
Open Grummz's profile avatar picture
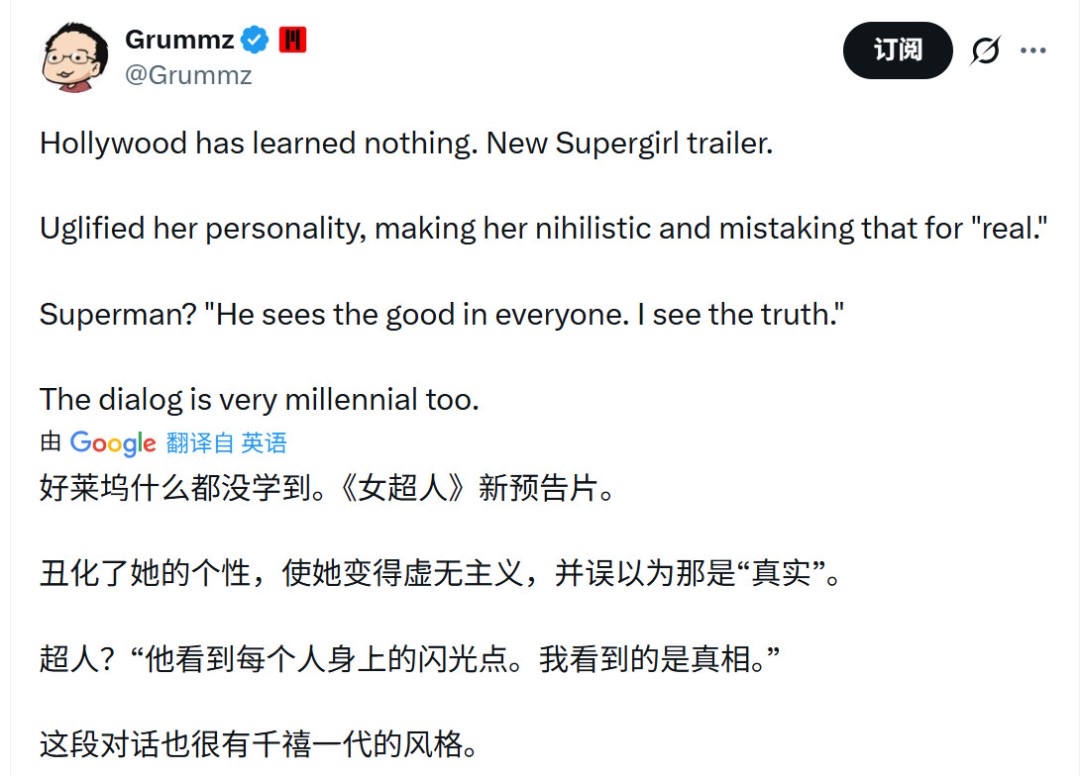tap(74, 57)
